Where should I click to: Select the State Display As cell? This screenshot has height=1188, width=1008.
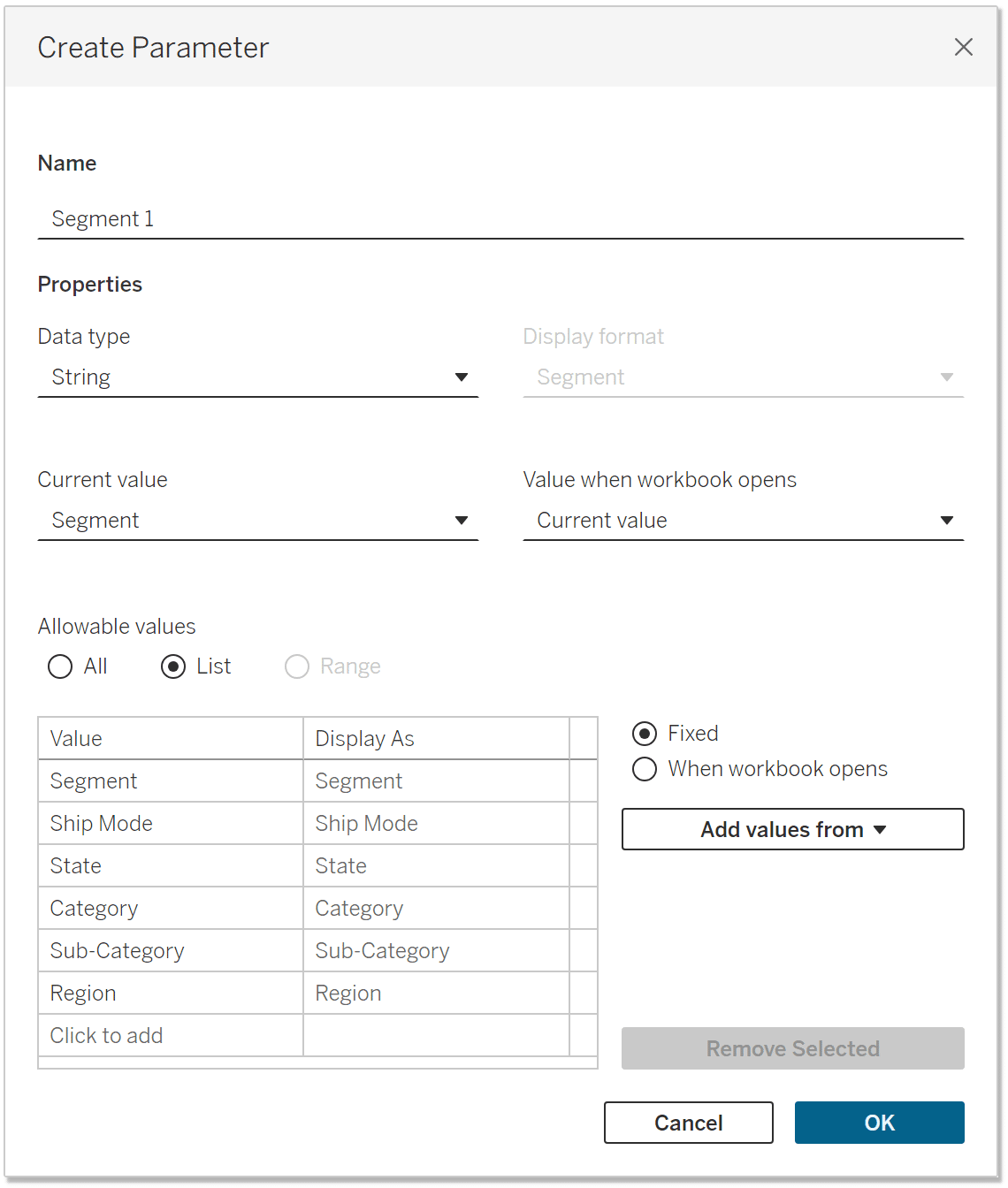437,866
